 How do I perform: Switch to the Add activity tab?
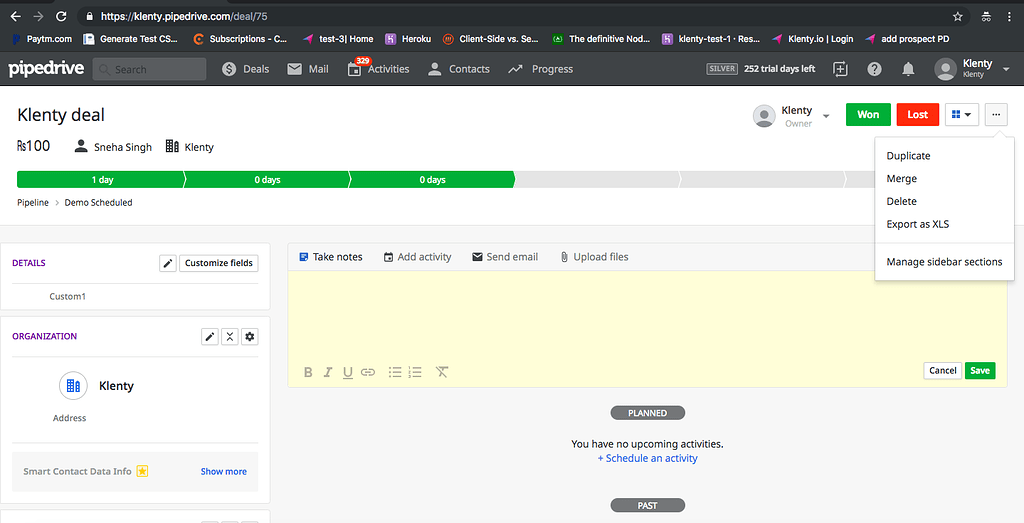point(417,257)
